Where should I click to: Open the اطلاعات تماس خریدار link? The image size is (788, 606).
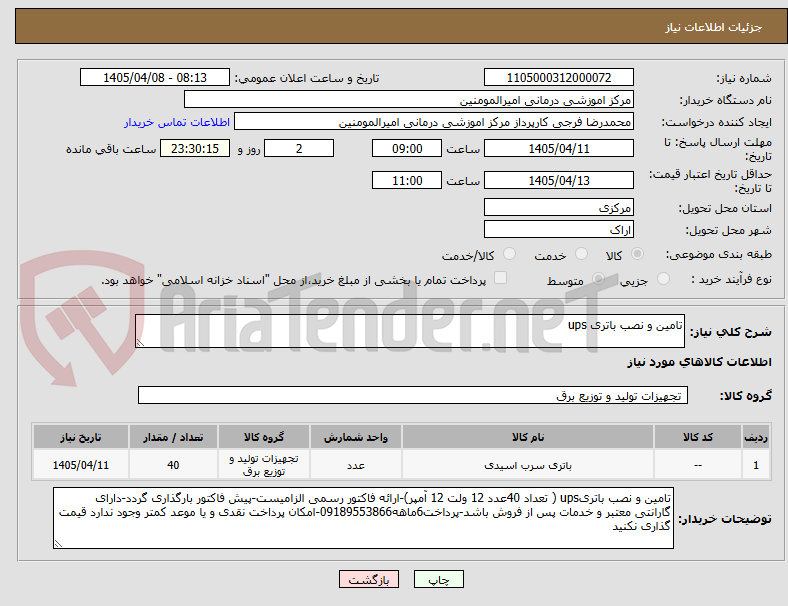click(x=177, y=122)
